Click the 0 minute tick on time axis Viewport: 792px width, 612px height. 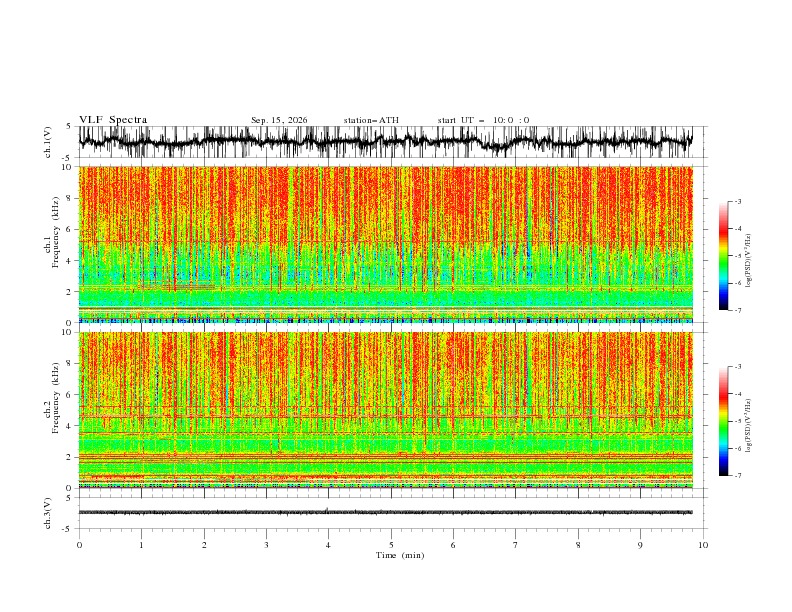pyautogui.click(x=79, y=545)
